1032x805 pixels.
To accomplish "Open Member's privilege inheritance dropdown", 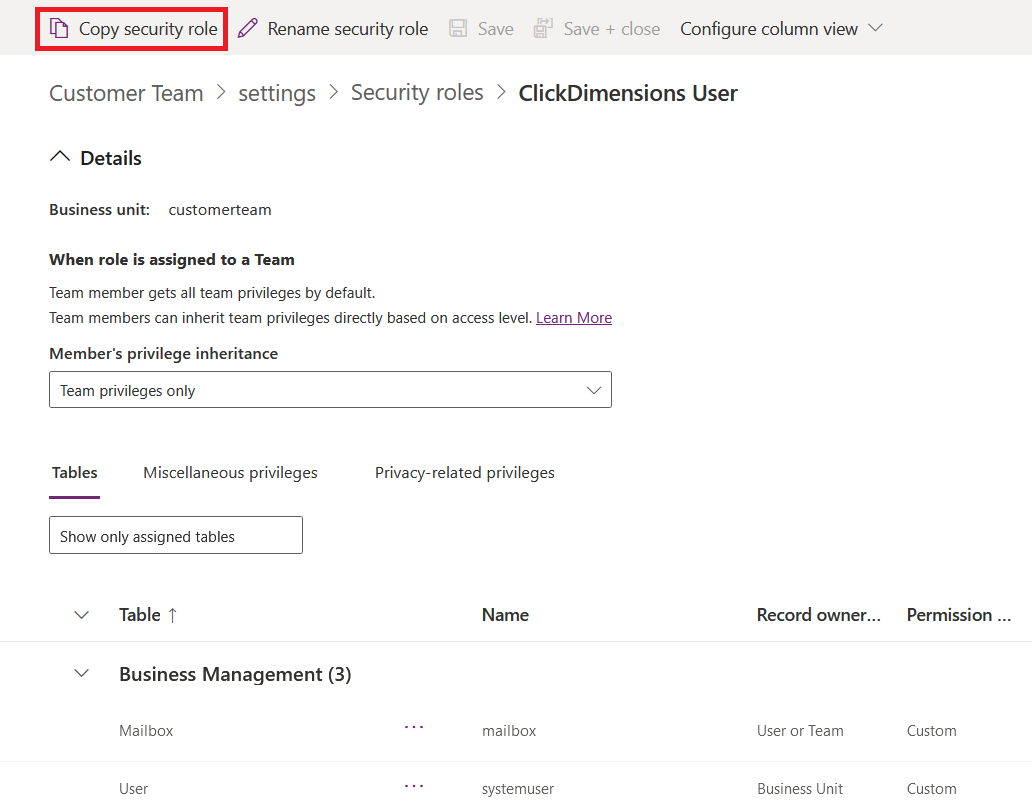I will coord(330,390).
